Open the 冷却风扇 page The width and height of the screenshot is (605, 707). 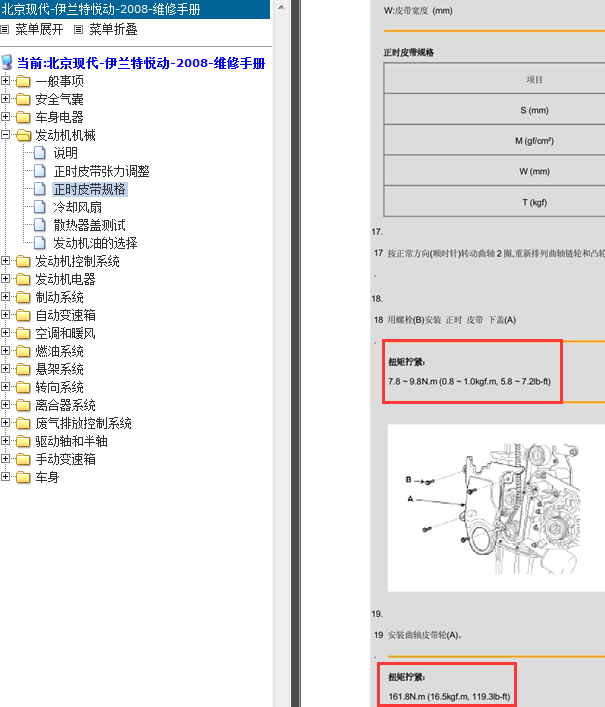click(x=78, y=207)
